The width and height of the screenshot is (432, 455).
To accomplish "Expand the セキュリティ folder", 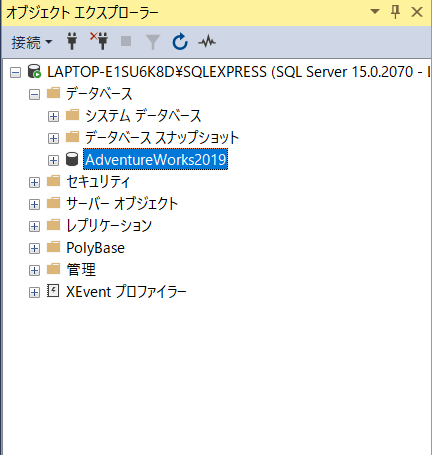I will point(34,182).
